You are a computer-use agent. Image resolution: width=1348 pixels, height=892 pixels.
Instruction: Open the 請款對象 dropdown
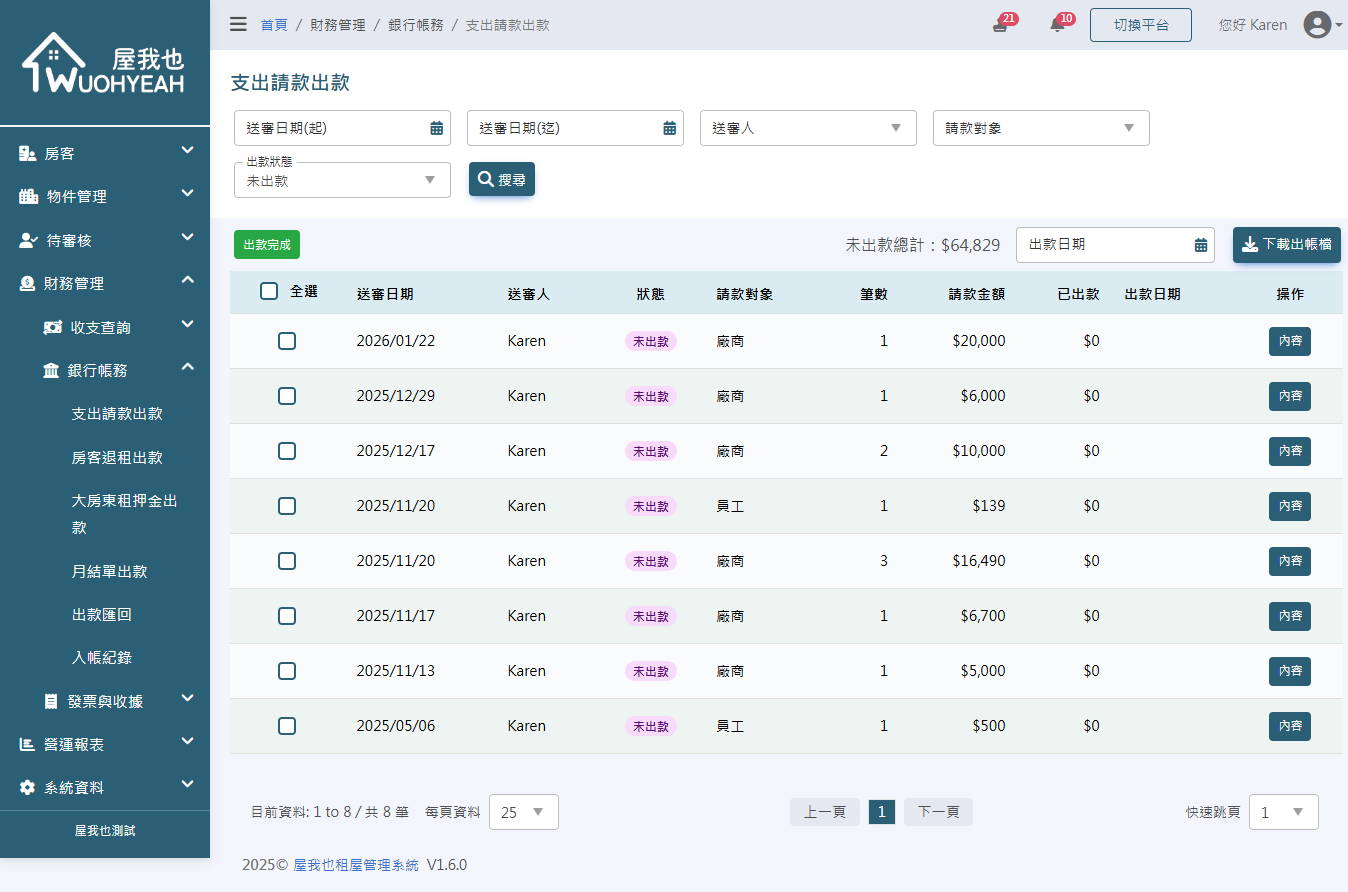(1040, 128)
